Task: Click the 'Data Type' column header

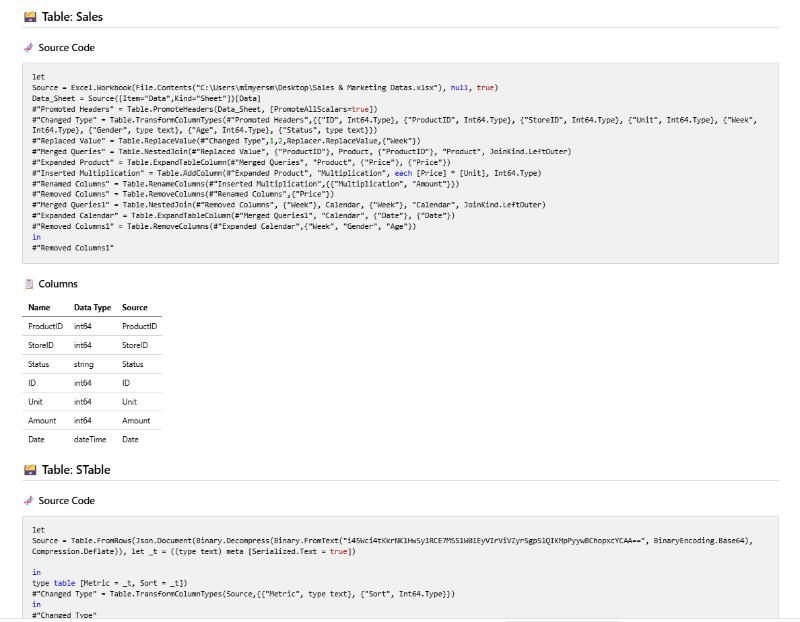Action: pos(91,307)
